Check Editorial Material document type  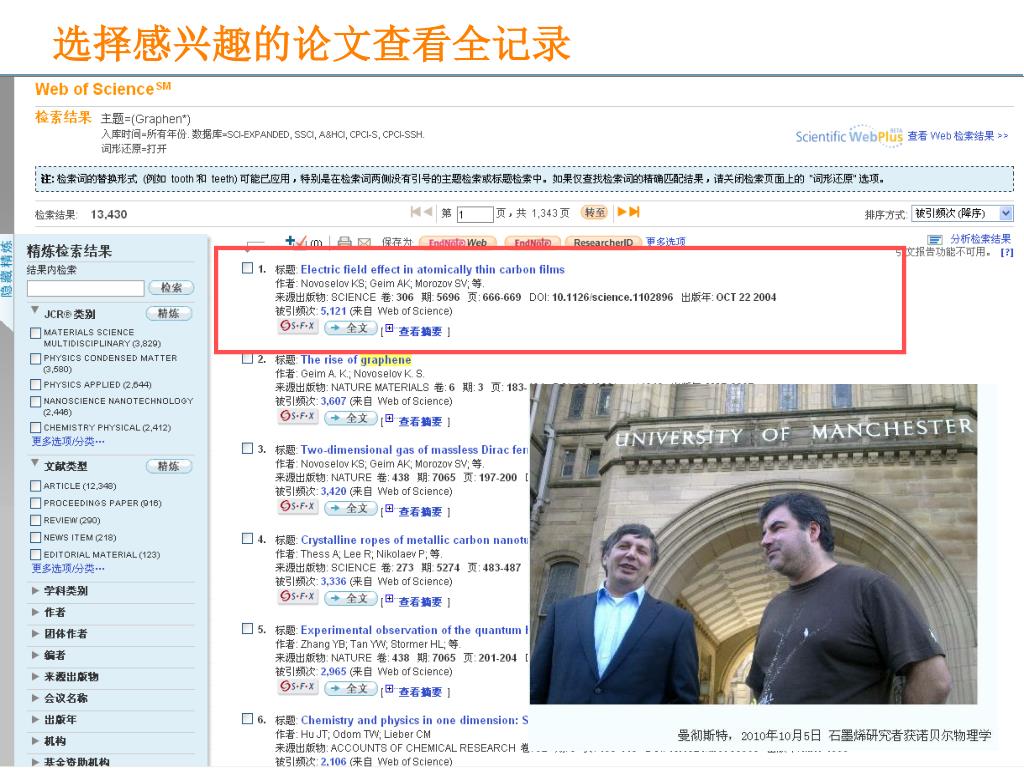click(36, 554)
